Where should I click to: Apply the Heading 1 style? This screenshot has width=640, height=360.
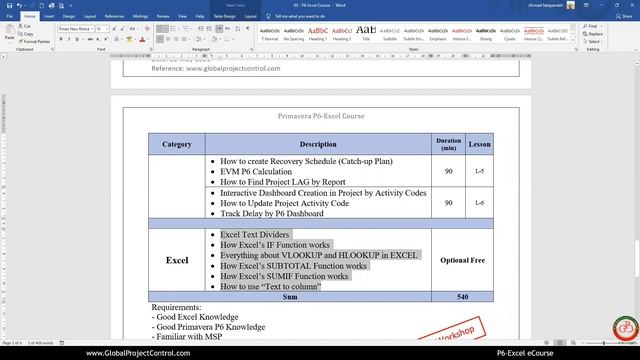pos(318,34)
